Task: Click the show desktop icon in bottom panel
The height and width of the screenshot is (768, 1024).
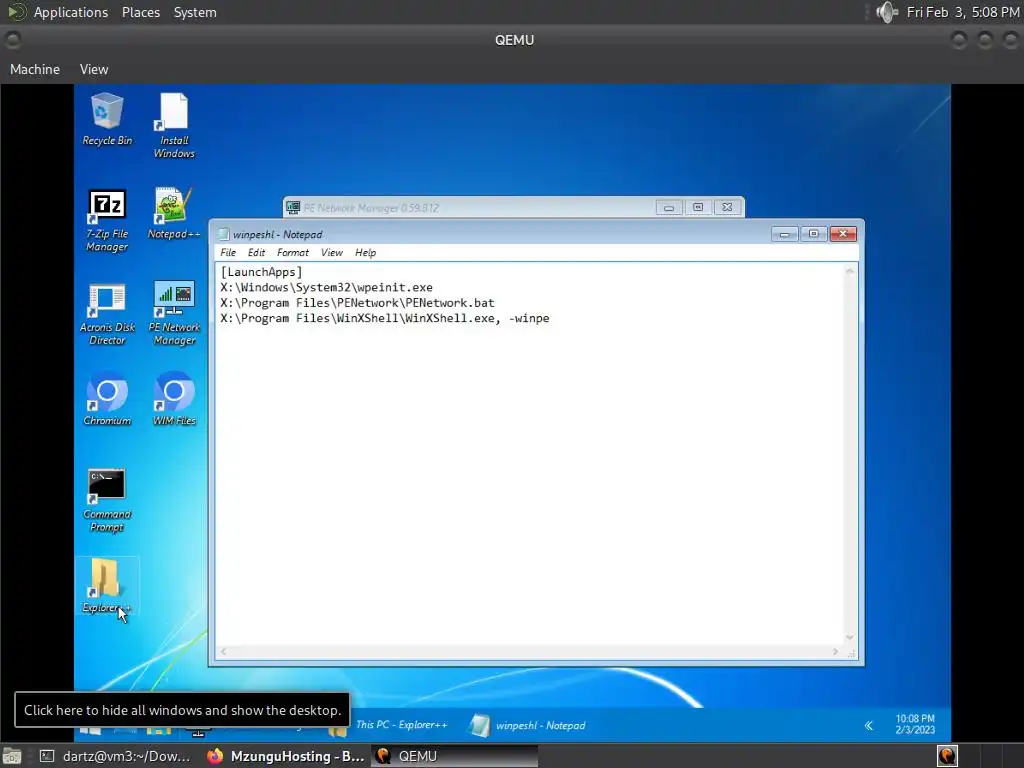Action: pyautogui.click(x=12, y=756)
